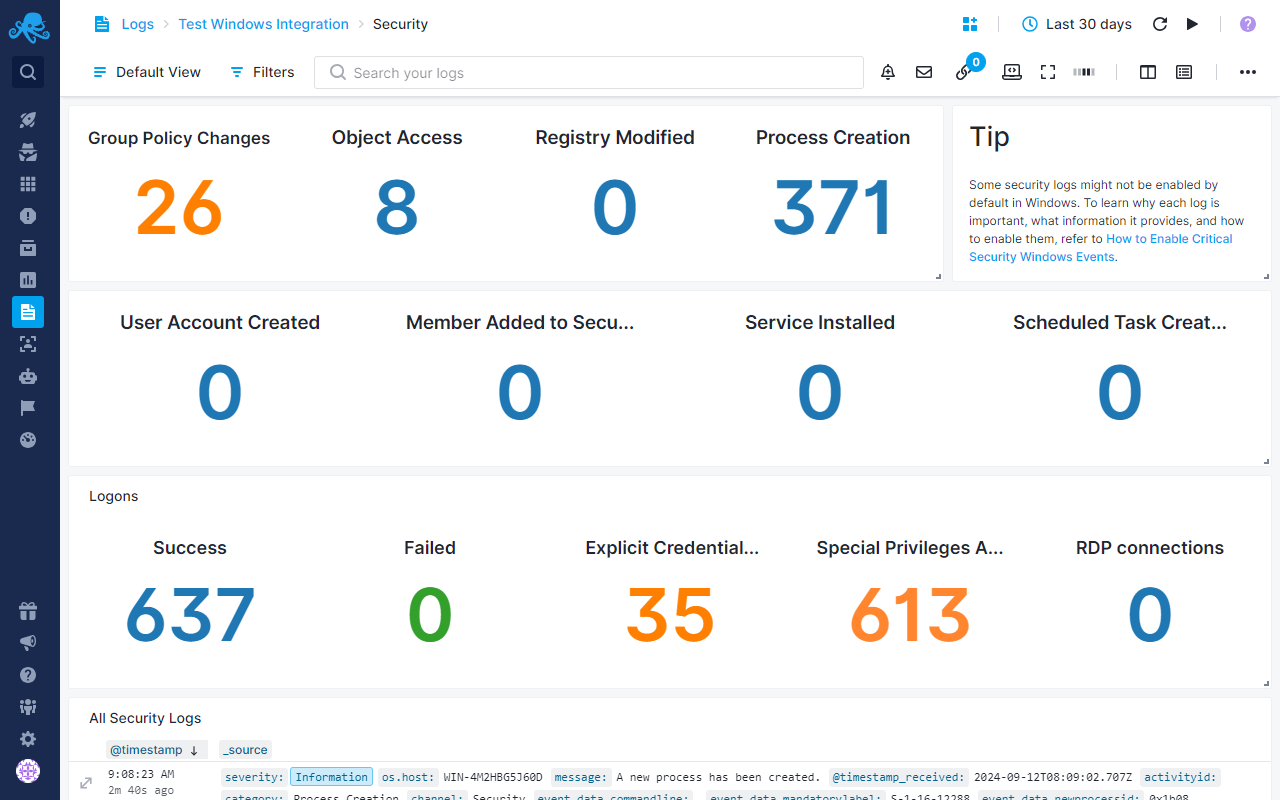Viewport: 1280px width, 800px height.
Task: Go to Test Windows Integration breadcrumb
Action: click(264, 24)
